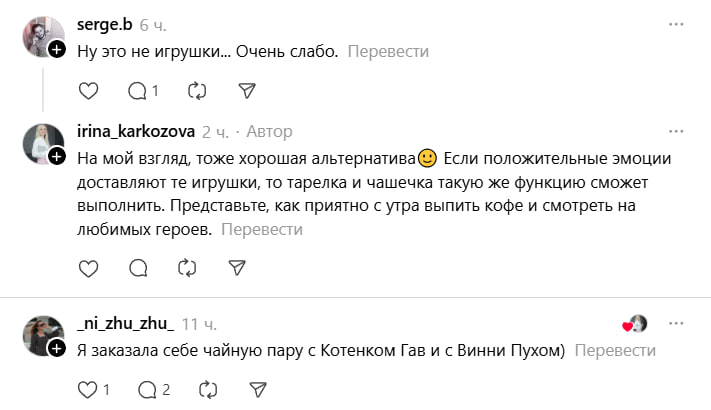This screenshot has width=711, height=410.
Task: Translate irina_karkozova's reply with Перевести
Action: click(x=262, y=229)
